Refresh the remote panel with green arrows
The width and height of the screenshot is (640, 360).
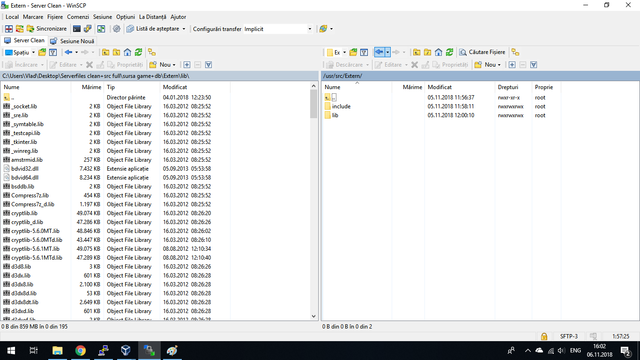(x=449, y=53)
